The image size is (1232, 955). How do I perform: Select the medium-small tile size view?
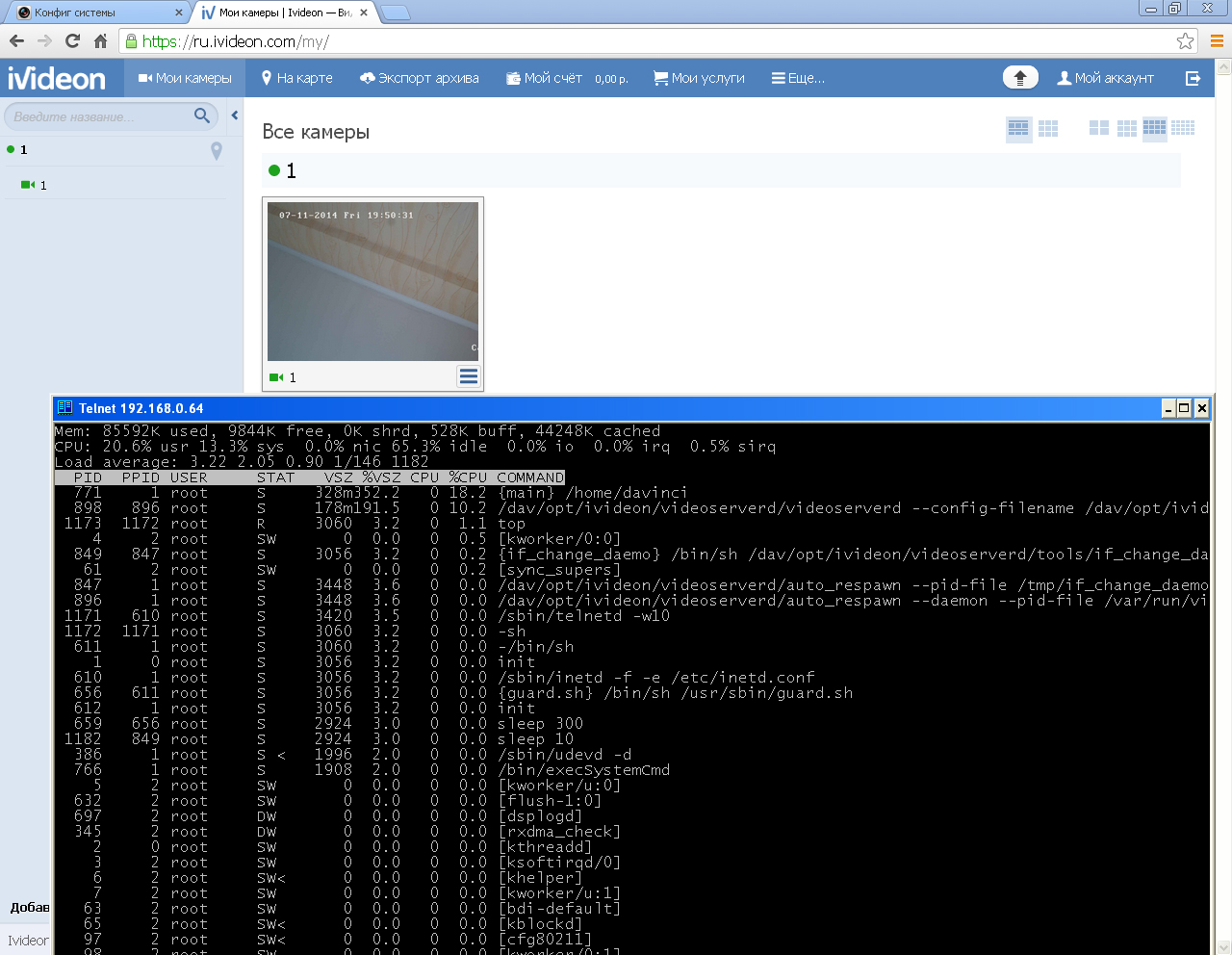click(x=1155, y=128)
